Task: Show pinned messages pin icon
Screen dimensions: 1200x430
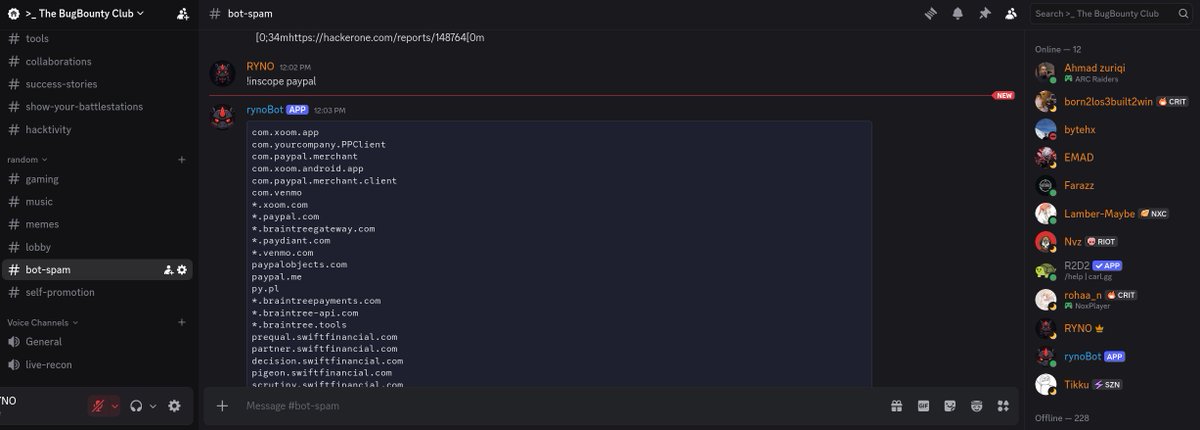Action: (x=985, y=14)
